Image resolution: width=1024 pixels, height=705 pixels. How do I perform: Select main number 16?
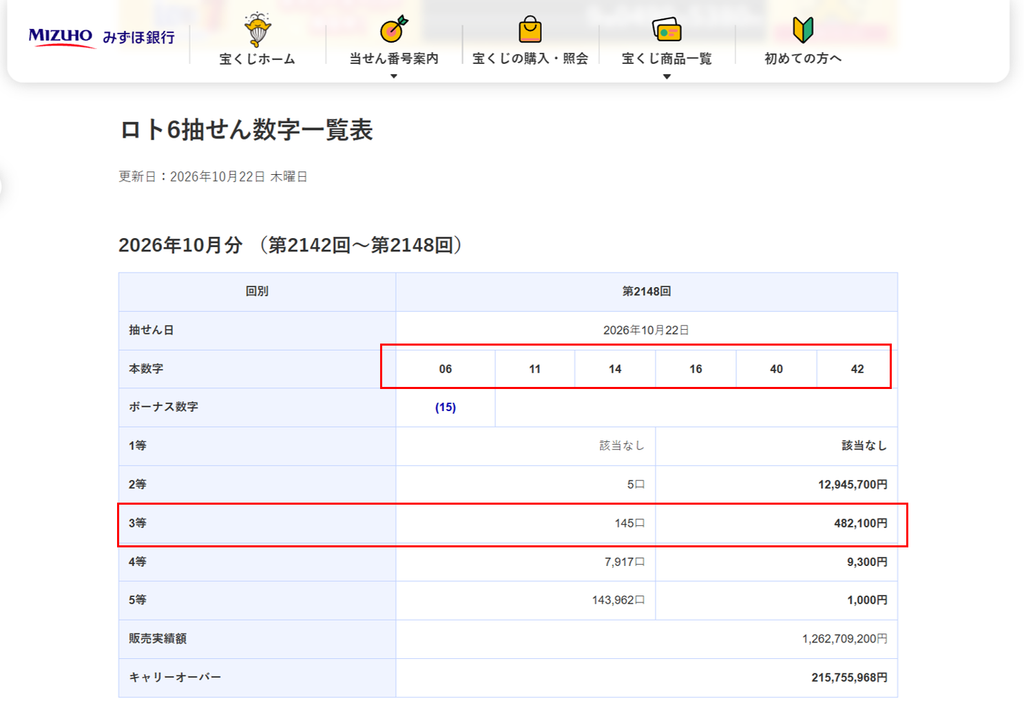(x=696, y=369)
